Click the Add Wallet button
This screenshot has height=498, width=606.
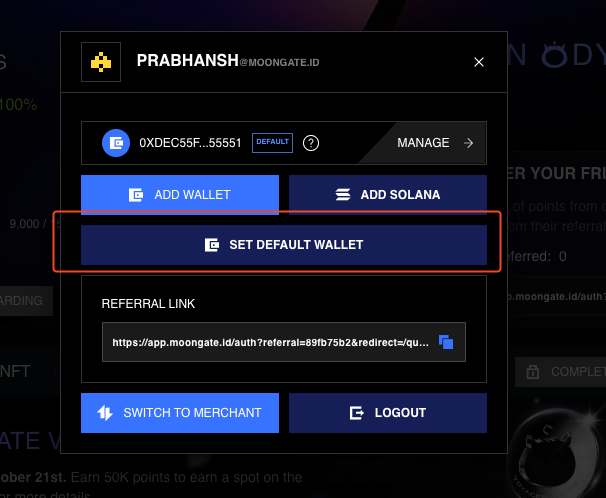[180, 195]
